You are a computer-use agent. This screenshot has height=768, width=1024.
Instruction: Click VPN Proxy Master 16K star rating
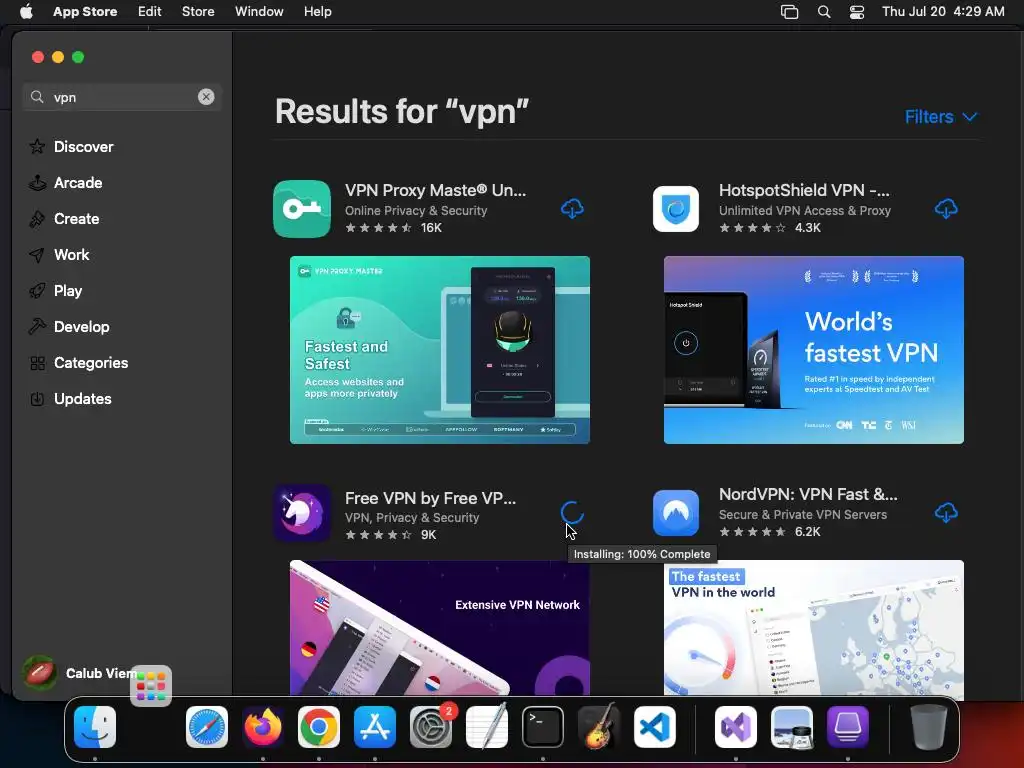pos(393,228)
